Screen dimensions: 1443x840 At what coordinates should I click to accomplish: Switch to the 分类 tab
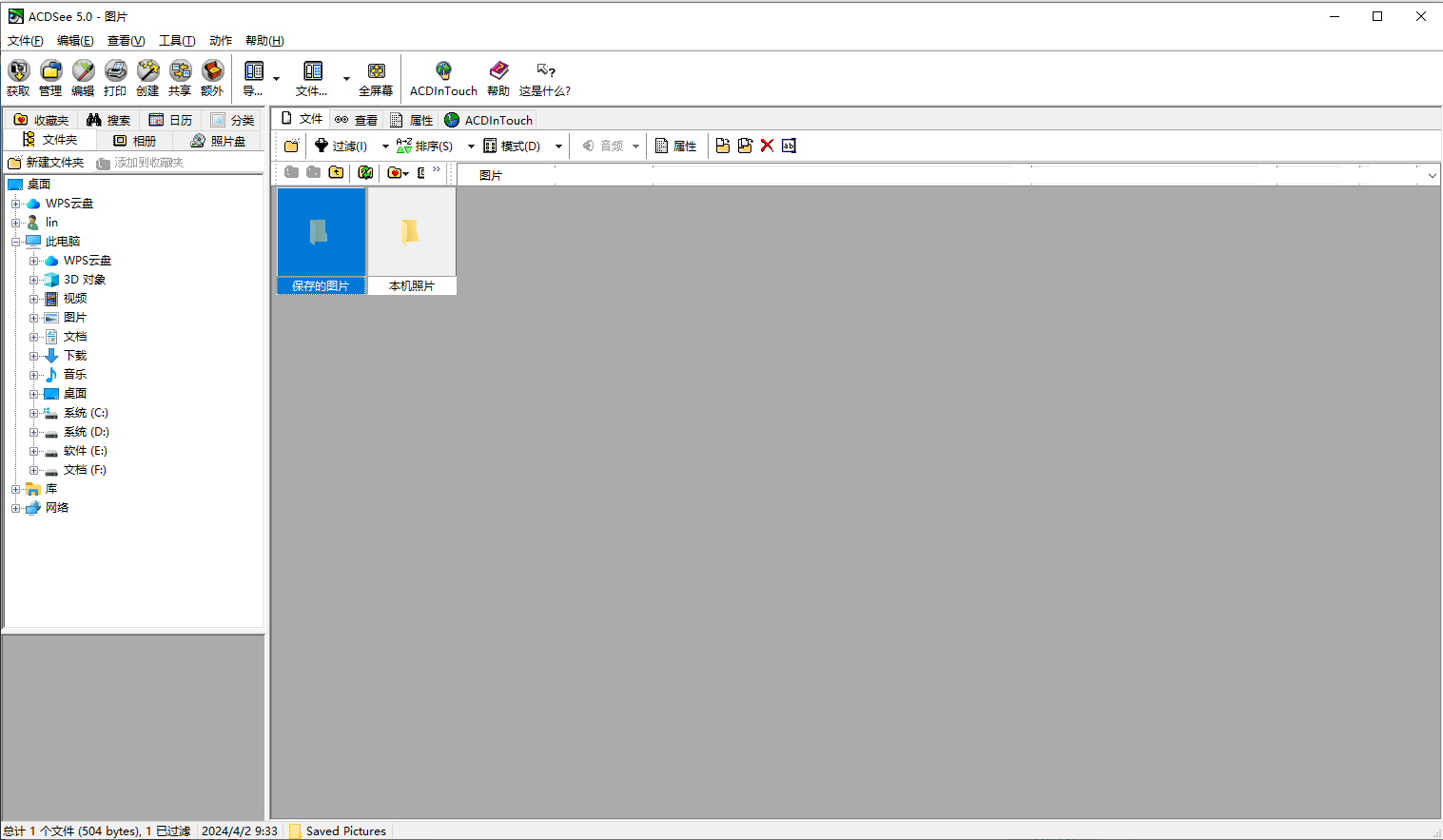tap(233, 120)
